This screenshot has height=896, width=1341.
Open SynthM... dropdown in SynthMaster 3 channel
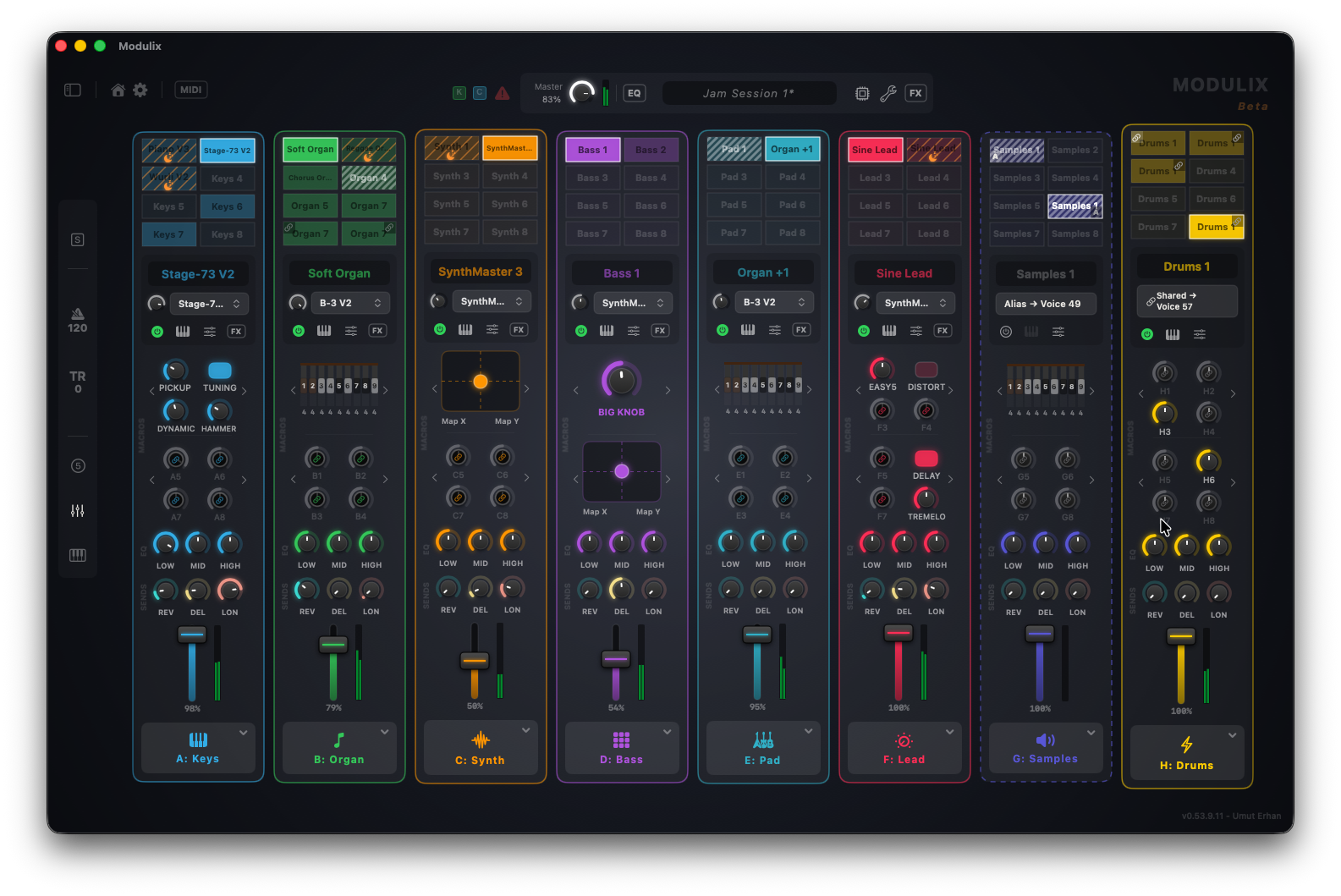click(492, 301)
